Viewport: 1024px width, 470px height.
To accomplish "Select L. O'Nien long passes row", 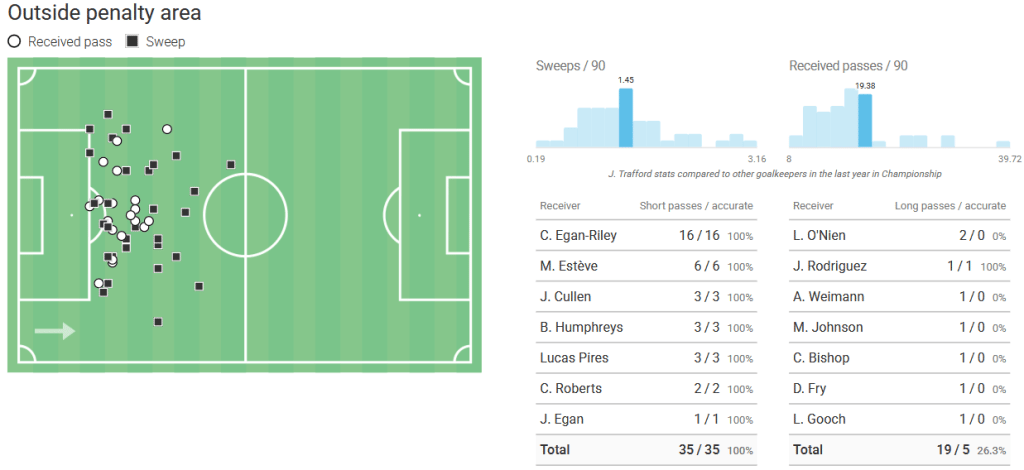I will pos(899,236).
